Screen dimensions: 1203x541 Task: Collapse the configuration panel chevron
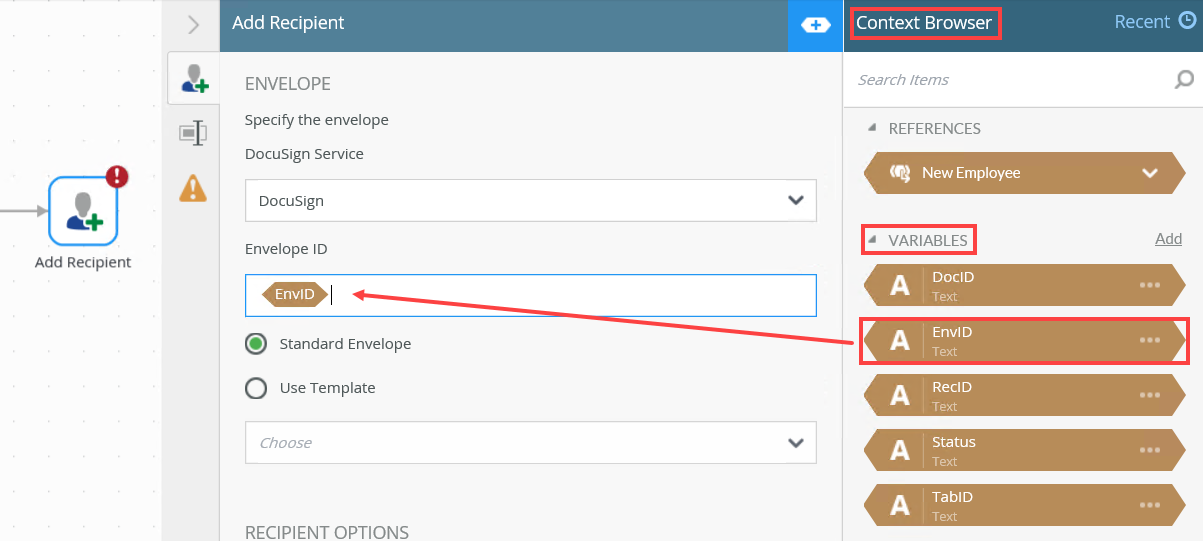(194, 24)
